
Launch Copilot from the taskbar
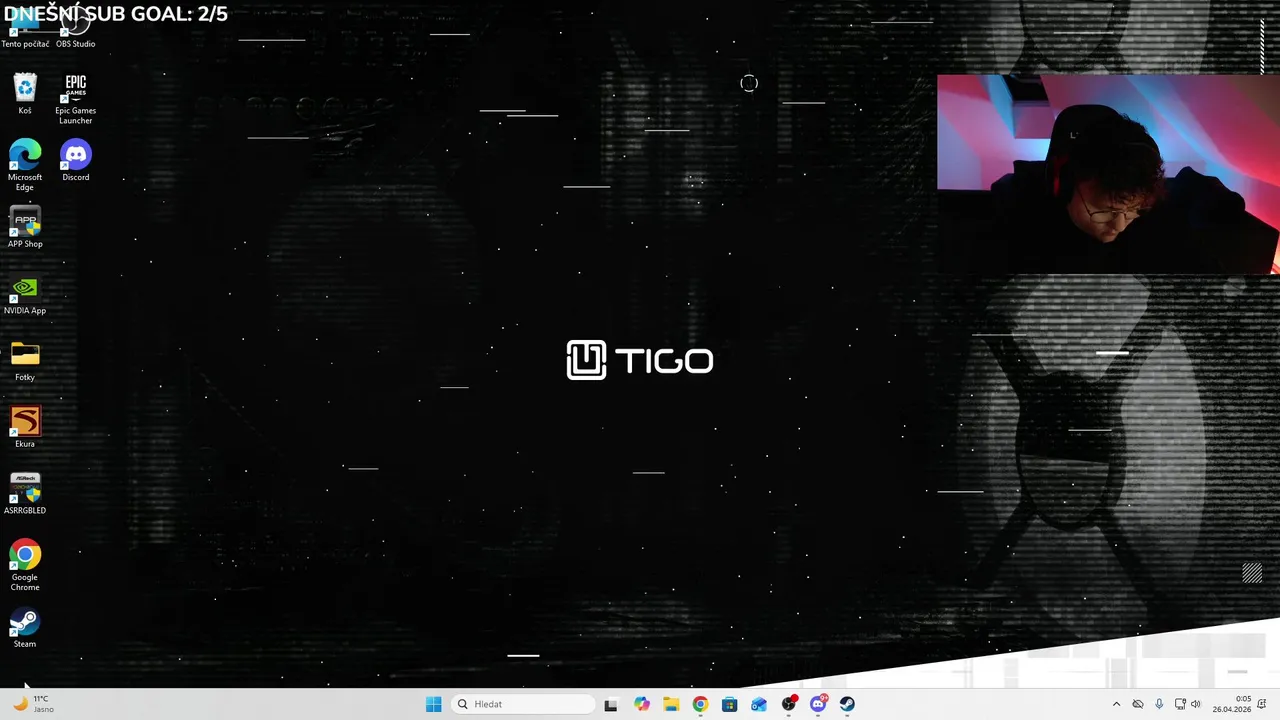click(x=642, y=704)
